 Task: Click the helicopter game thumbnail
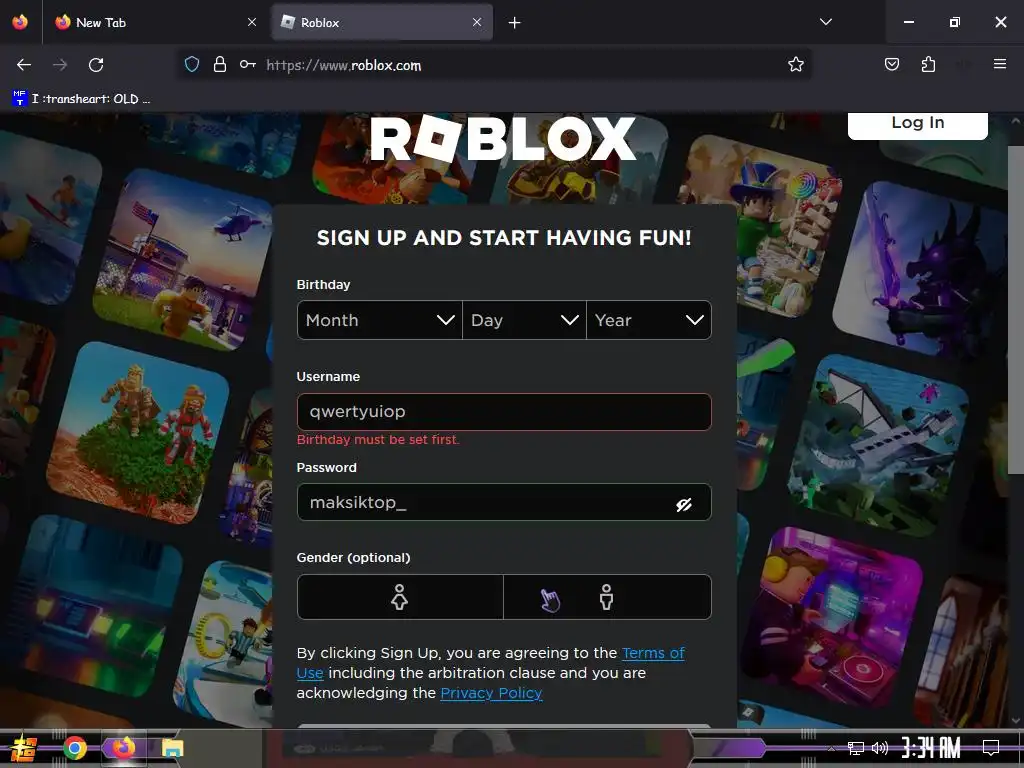point(184,259)
